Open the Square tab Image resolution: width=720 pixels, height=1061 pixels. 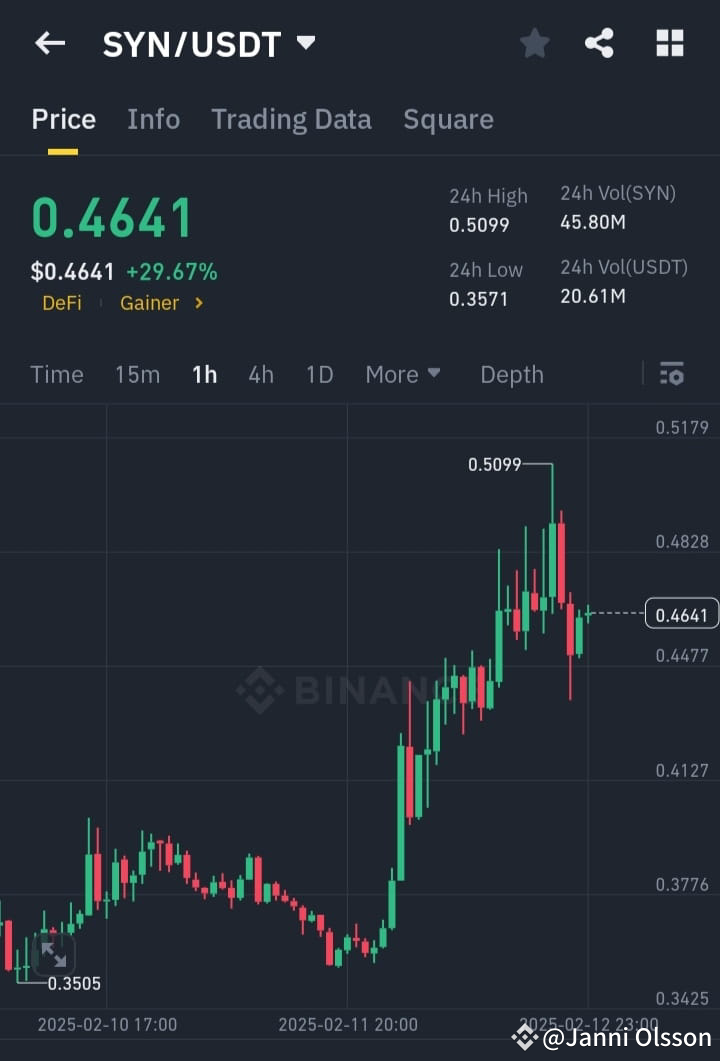pyautogui.click(x=448, y=119)
